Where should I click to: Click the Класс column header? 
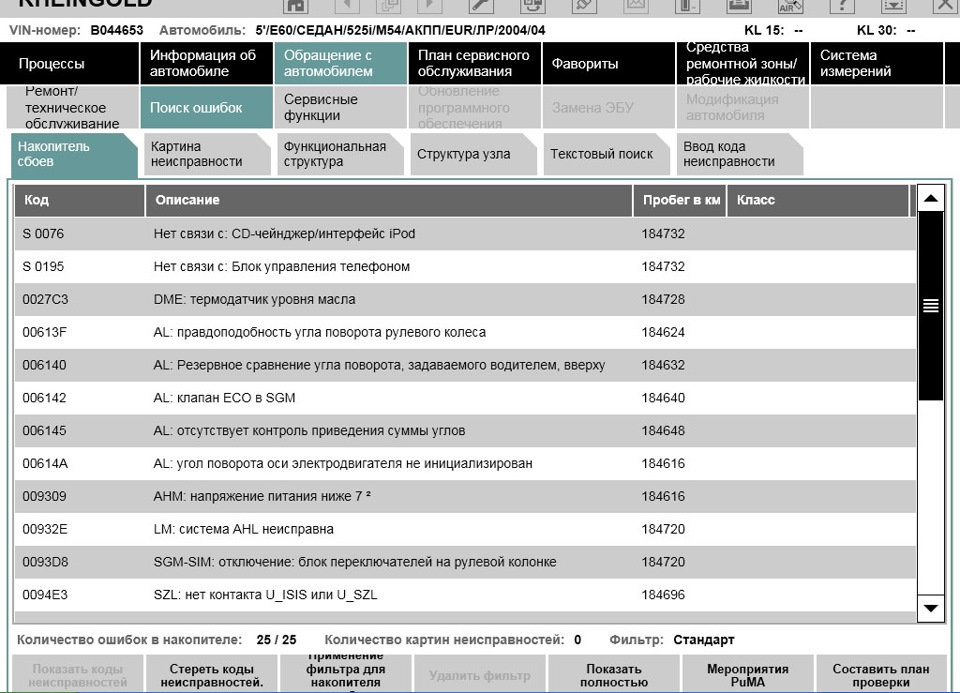[x=818, y=200]
